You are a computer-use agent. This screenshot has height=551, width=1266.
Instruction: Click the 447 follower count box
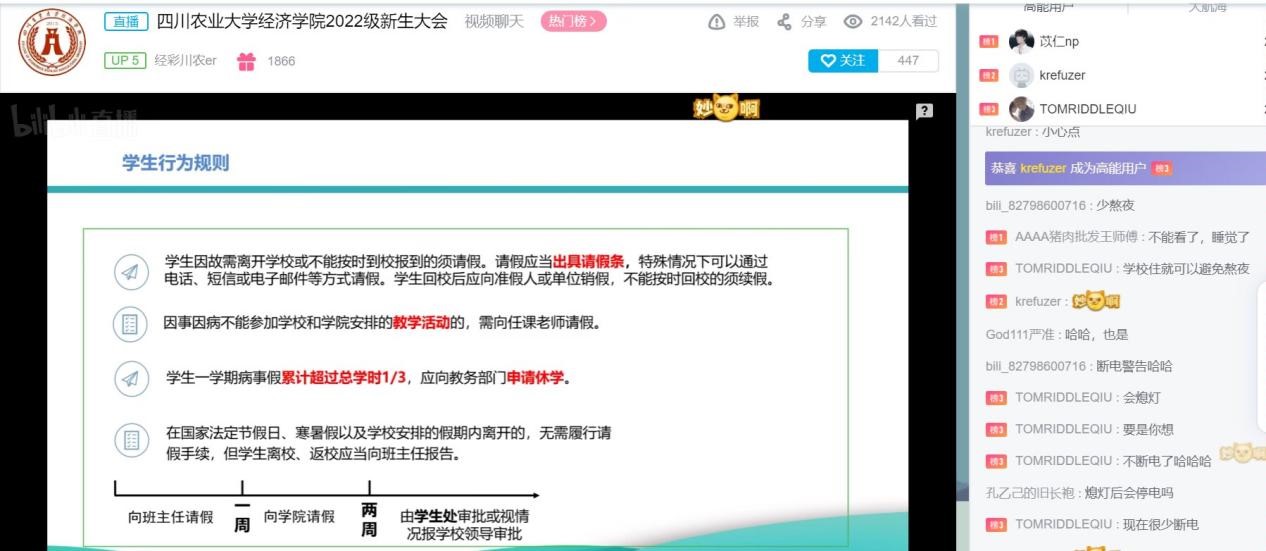pyautogui.click(x=908, y=61)
